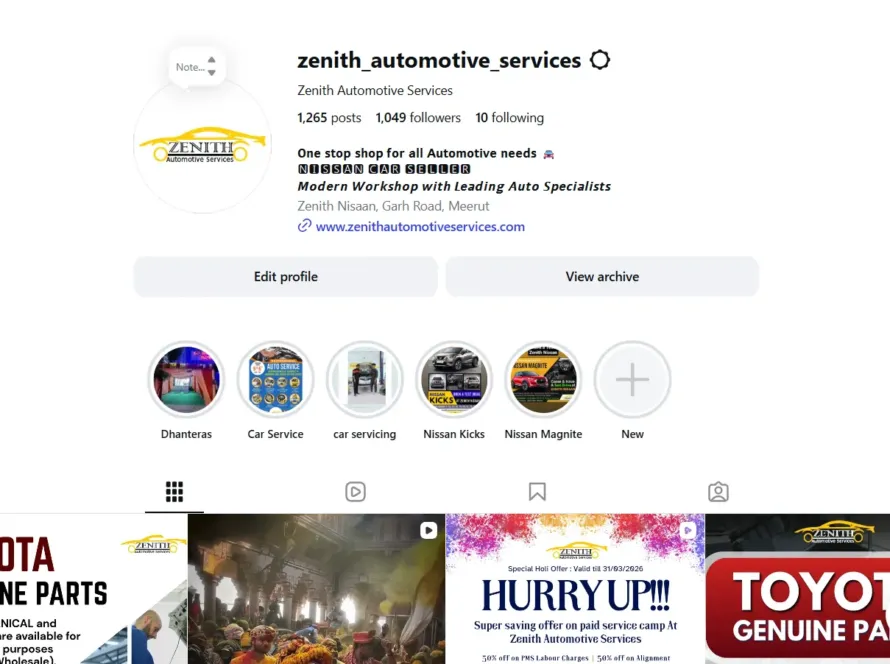Image resolution: width=890 pixels, height=664 pixels.
Task: Open the Tagged photos tab icon
Action: click(718, 492)
